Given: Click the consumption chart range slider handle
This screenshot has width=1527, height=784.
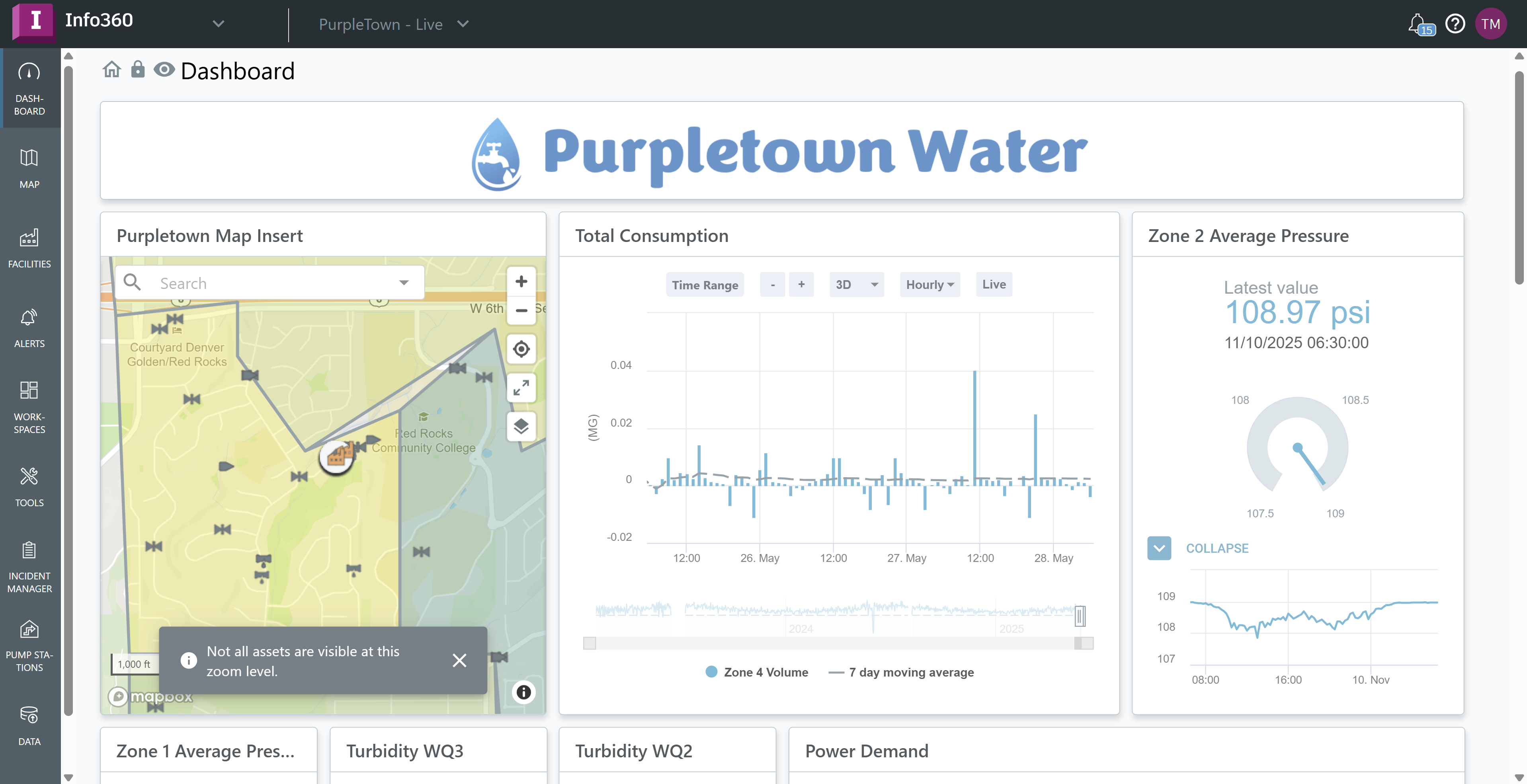Looking at the screenshot, I should pos(1080,616).
